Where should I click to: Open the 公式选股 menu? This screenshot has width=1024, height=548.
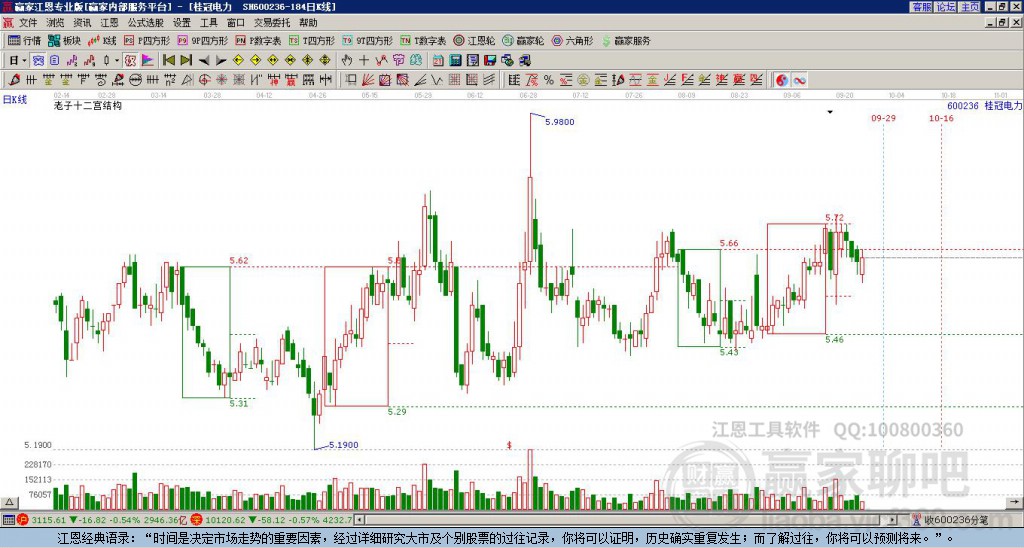coord(146,23)
